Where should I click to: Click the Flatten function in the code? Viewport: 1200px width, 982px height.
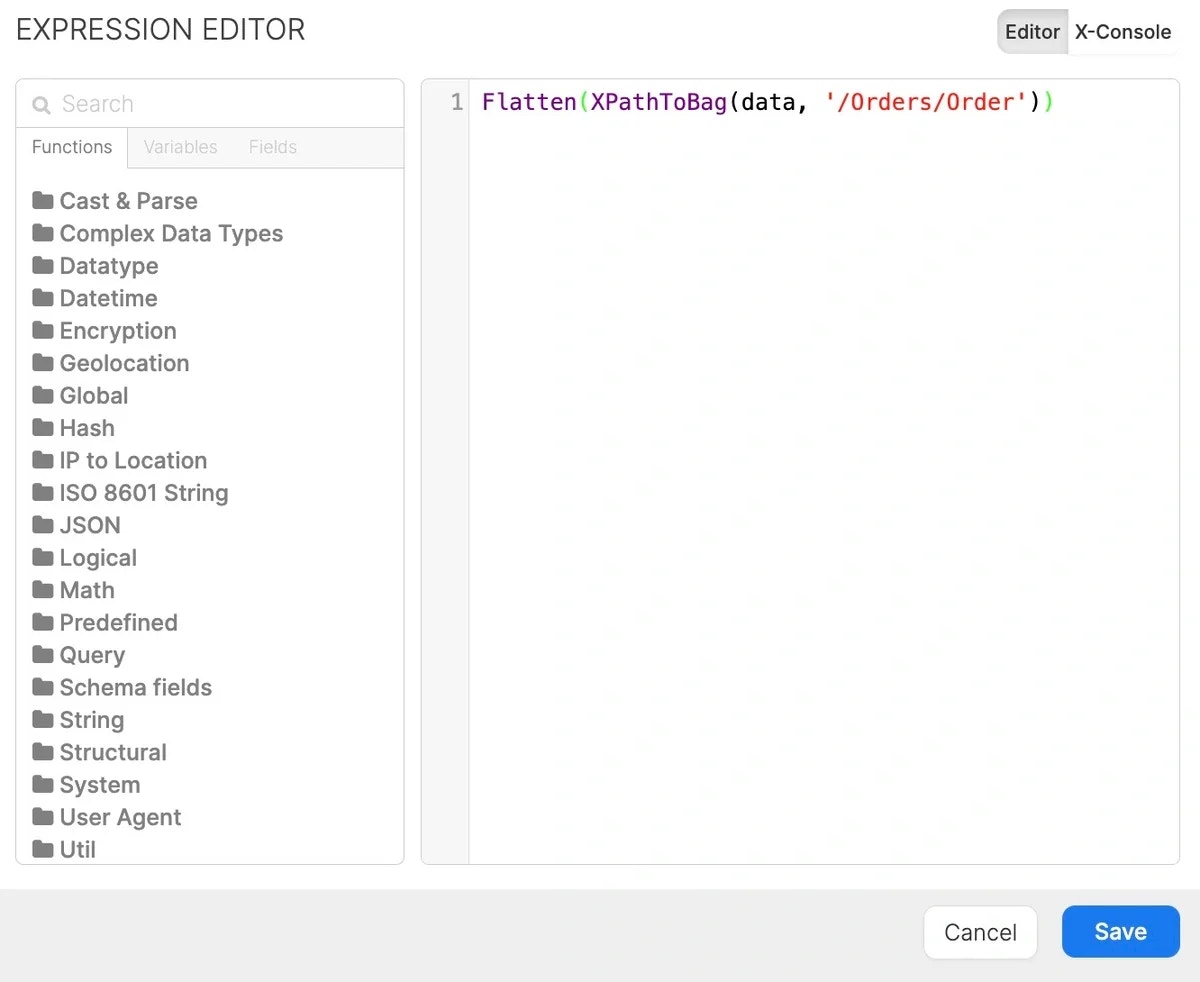529,102
